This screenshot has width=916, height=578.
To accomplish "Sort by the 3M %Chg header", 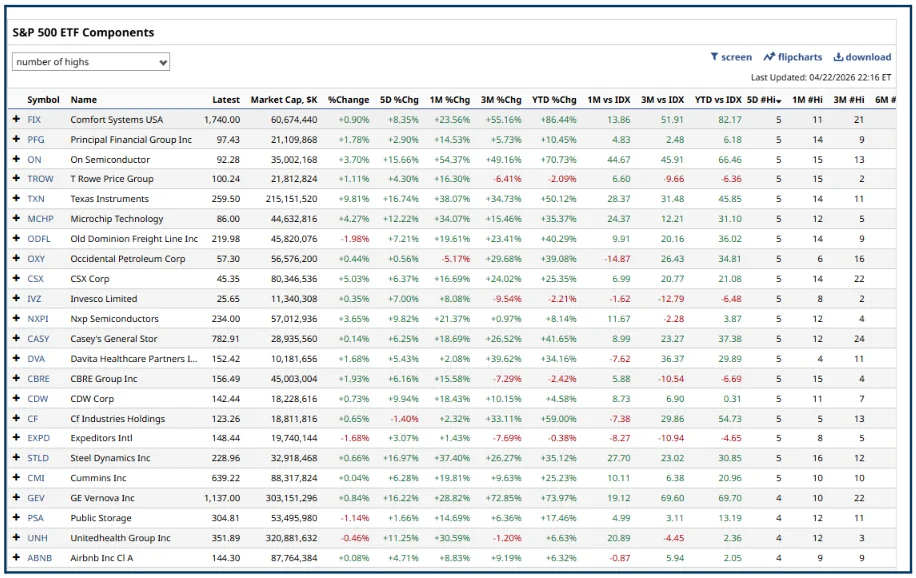I will tap(501, 99).
